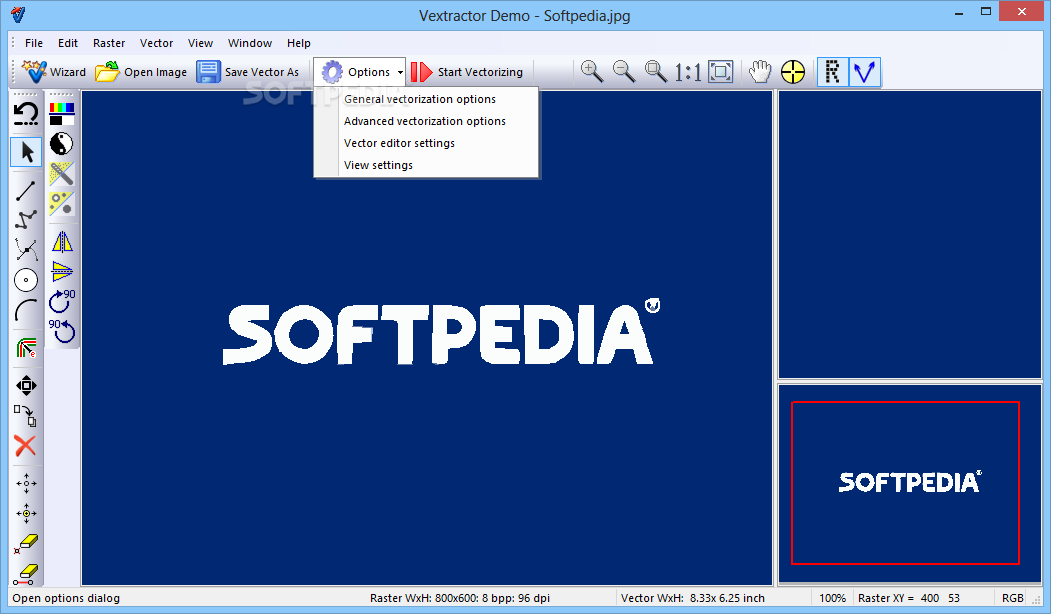Click the yin-yang invert image icon

click(62, 144)
